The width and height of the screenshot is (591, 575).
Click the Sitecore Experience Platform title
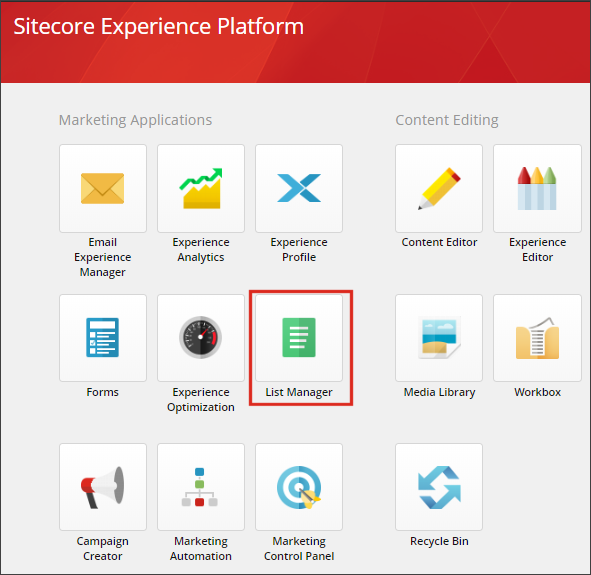tap(159, 26)
